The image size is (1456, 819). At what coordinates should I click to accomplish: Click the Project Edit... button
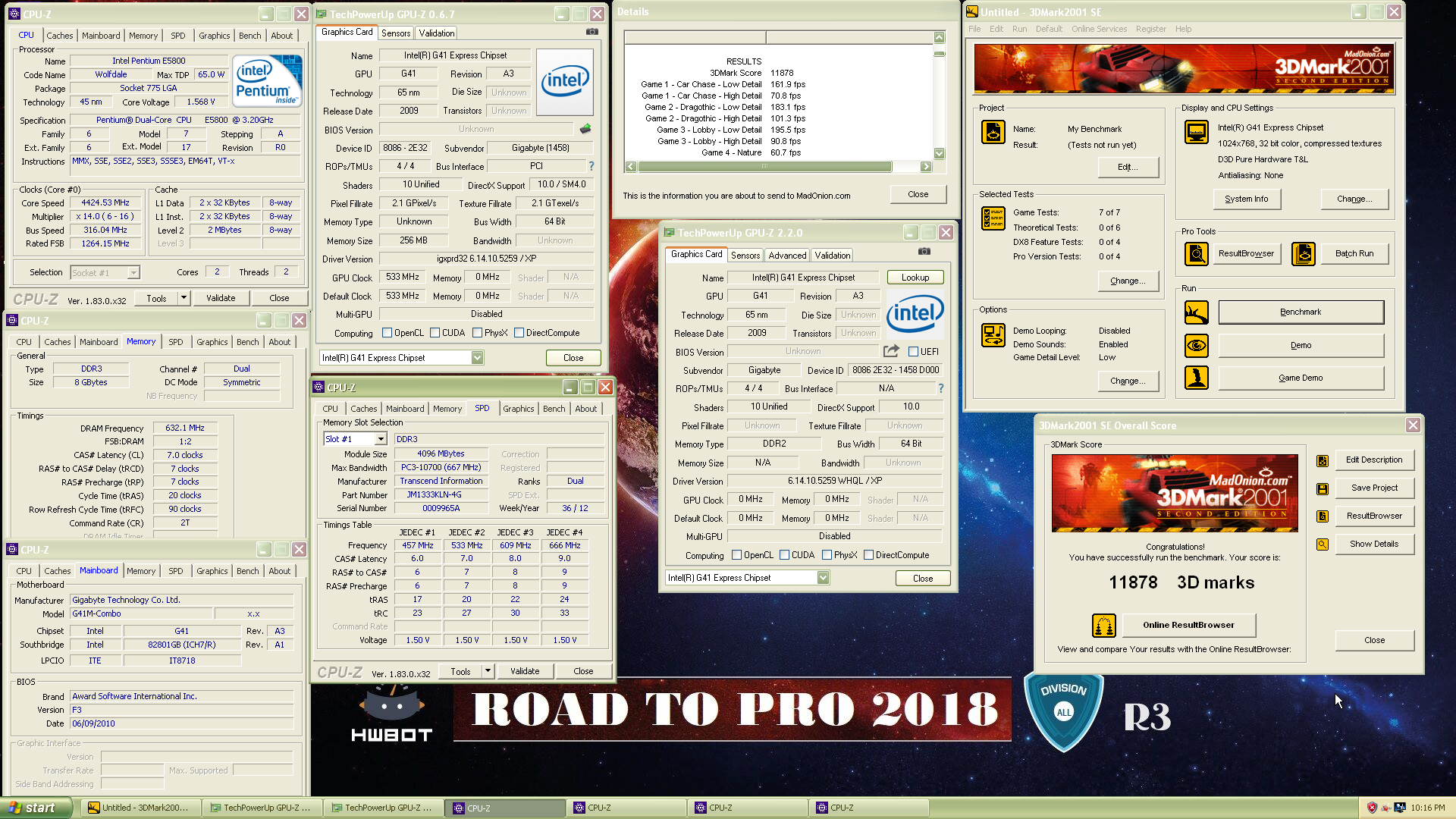1128,167
